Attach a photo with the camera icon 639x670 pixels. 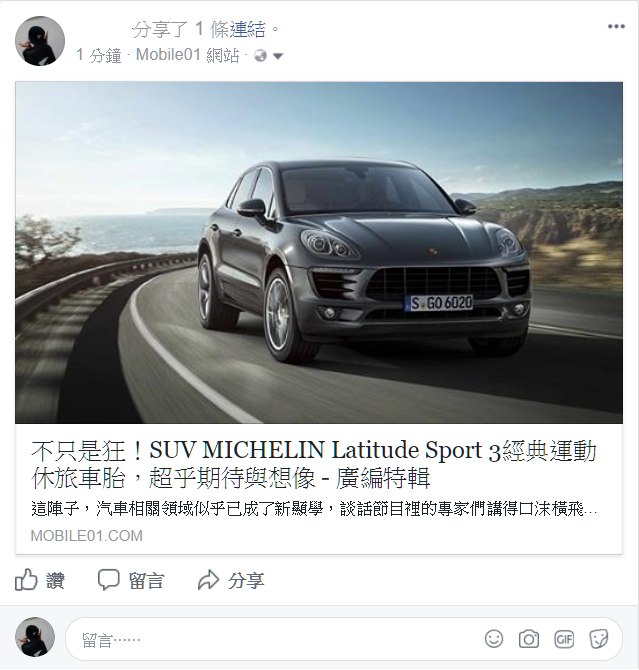[x=529, y=639]
